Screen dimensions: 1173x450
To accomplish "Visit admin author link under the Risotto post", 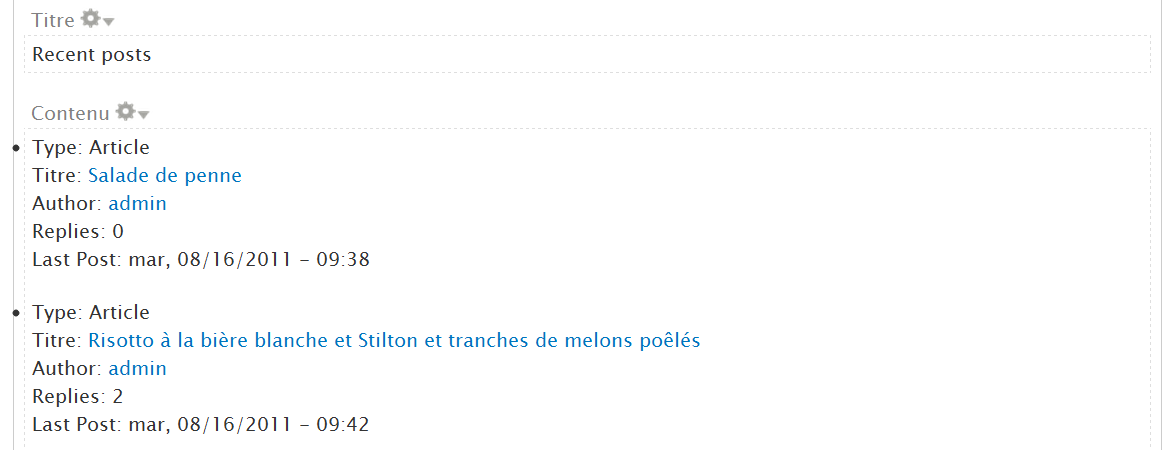I will [x=137, y=369].
